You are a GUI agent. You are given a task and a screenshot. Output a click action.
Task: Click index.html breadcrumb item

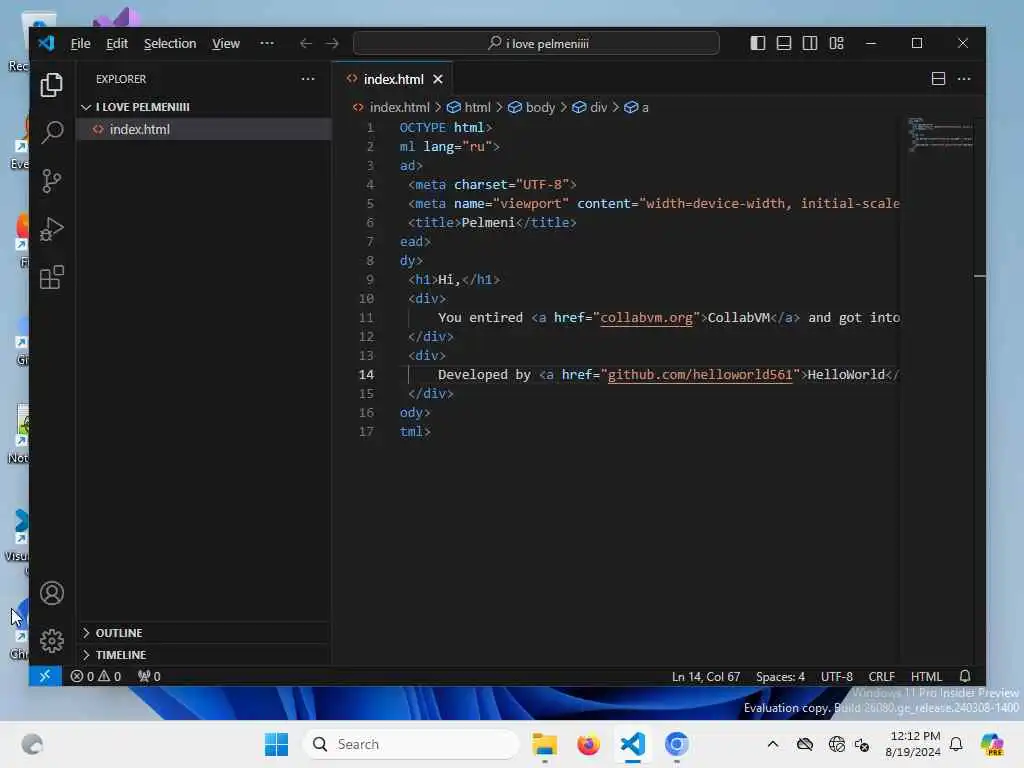tap(391, 107)
